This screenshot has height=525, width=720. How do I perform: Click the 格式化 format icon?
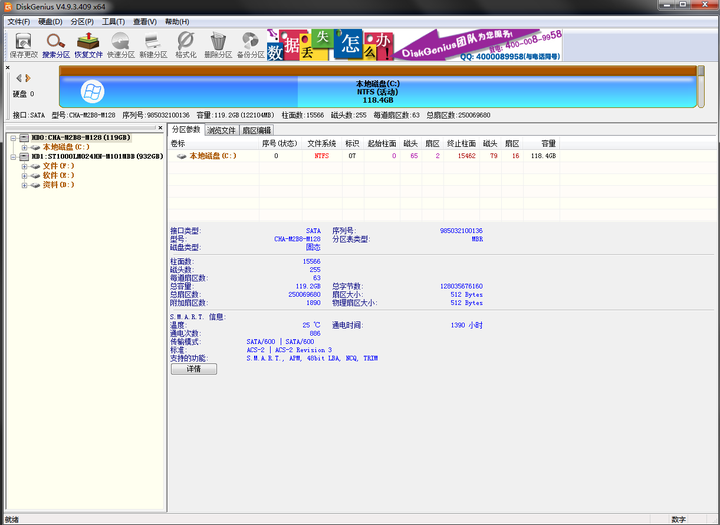(x=186, y=45)
